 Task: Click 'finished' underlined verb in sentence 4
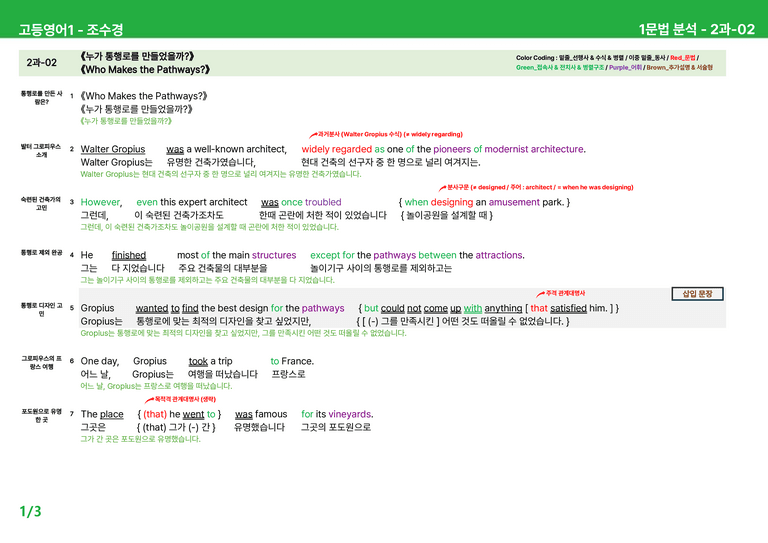pos(129,255)
